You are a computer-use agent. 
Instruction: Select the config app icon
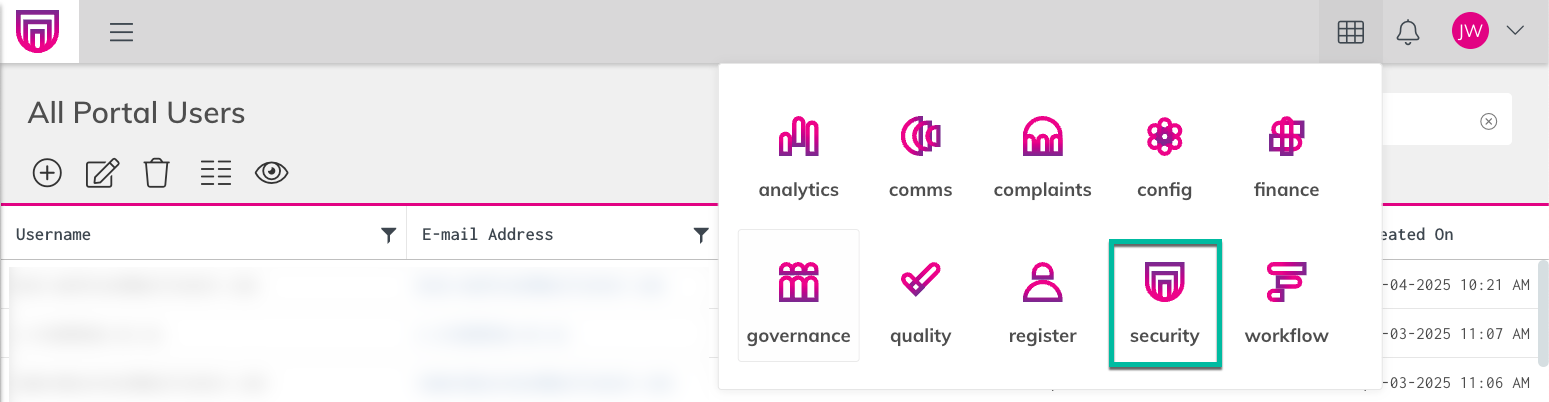[1164, 158]
